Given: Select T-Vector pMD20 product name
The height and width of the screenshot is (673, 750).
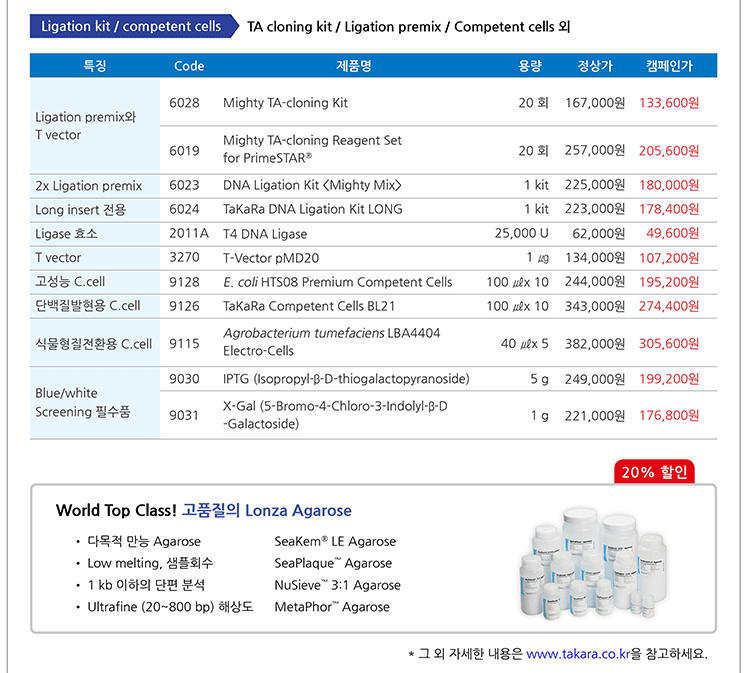Looking at the screenshot, I should pos(271,258).
